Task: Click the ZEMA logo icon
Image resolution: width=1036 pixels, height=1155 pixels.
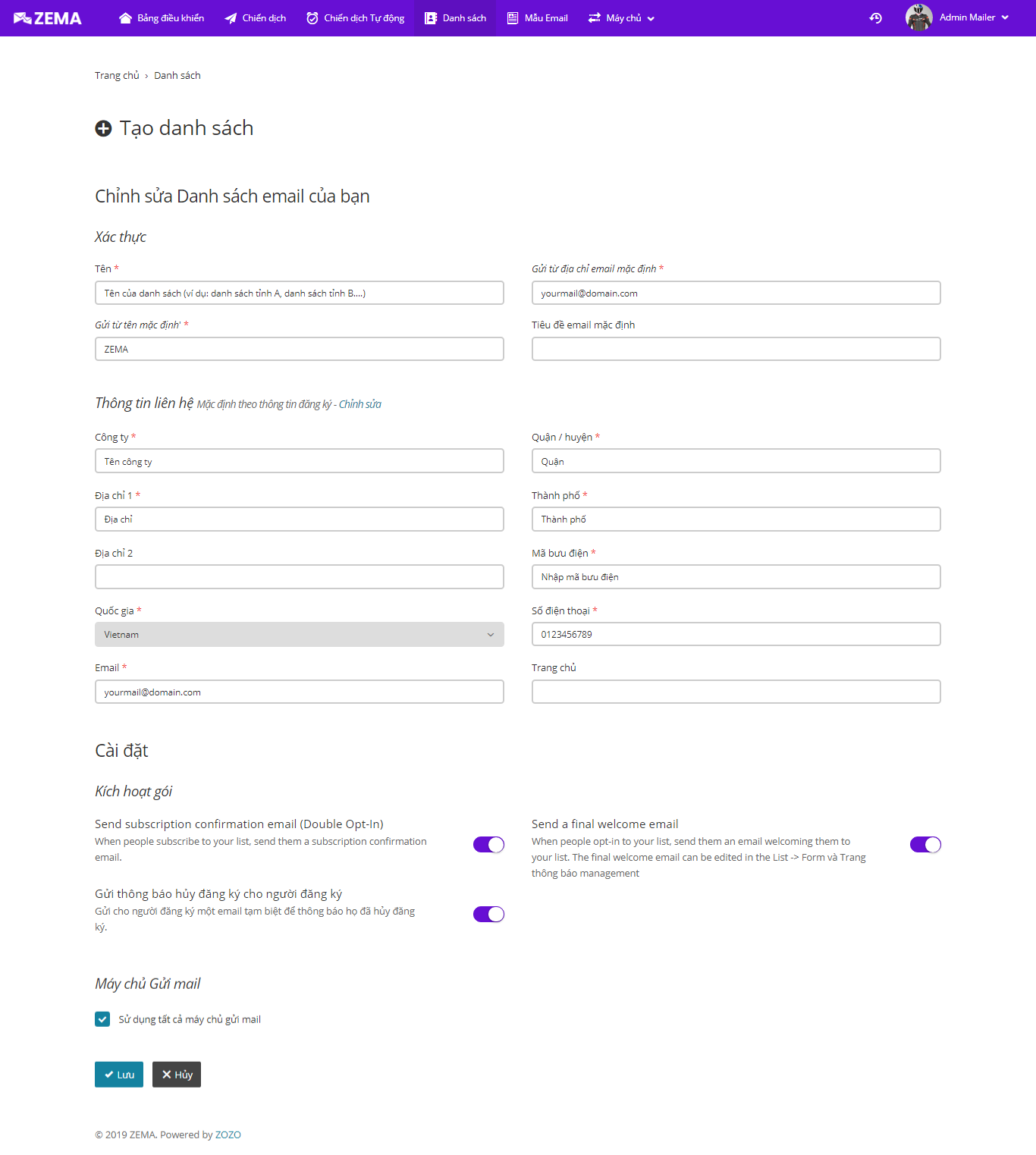Action: point(23,18)
